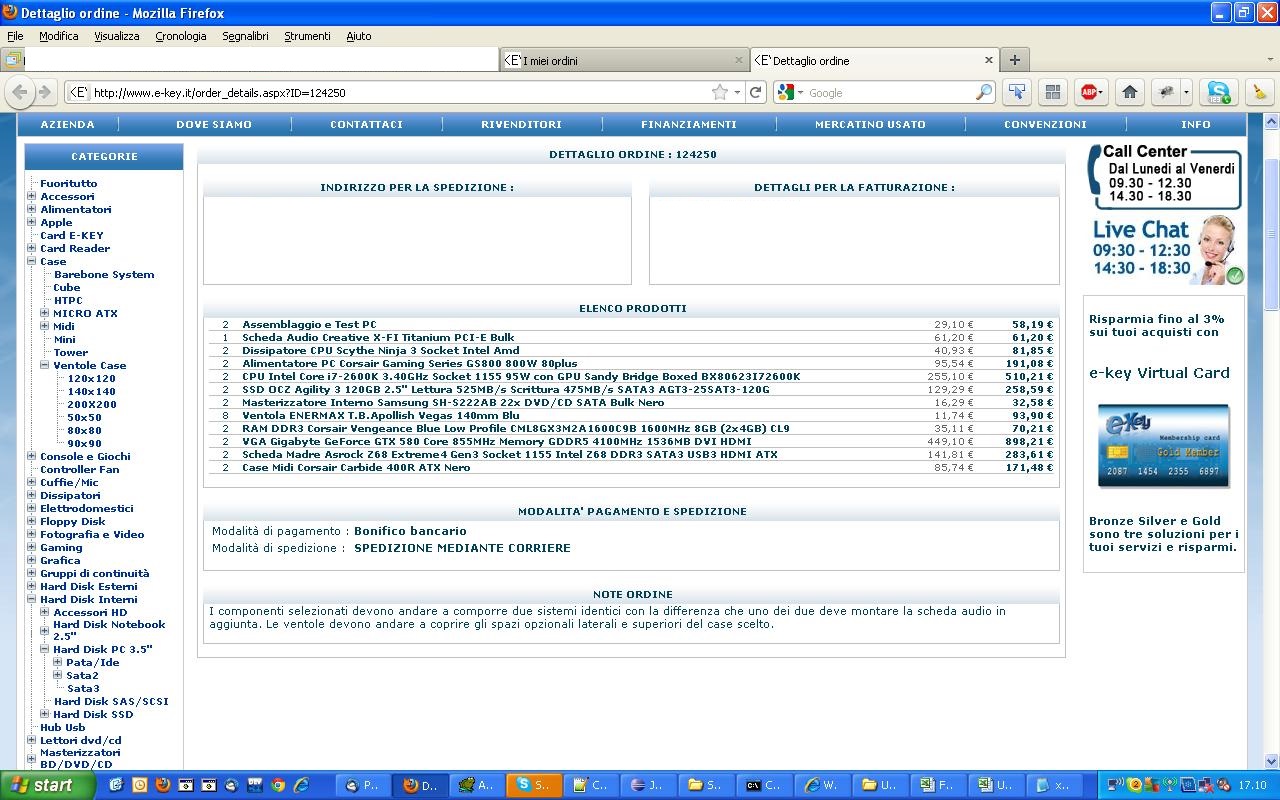Image resolution: width=1280 pixels, height=800 pixels.
Task: Expand the Console e Giochi category
Action: point(31,456)
